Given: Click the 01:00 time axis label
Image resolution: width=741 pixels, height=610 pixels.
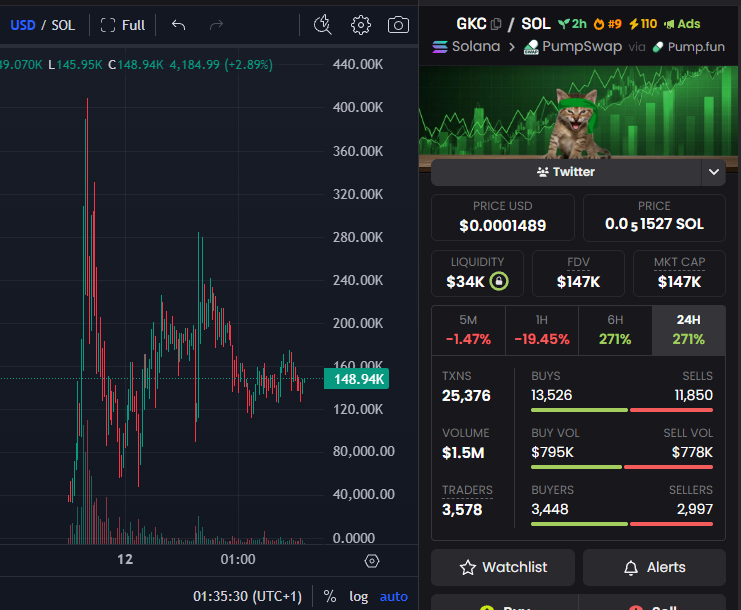Looking at the screenshot, I should 238,559.
